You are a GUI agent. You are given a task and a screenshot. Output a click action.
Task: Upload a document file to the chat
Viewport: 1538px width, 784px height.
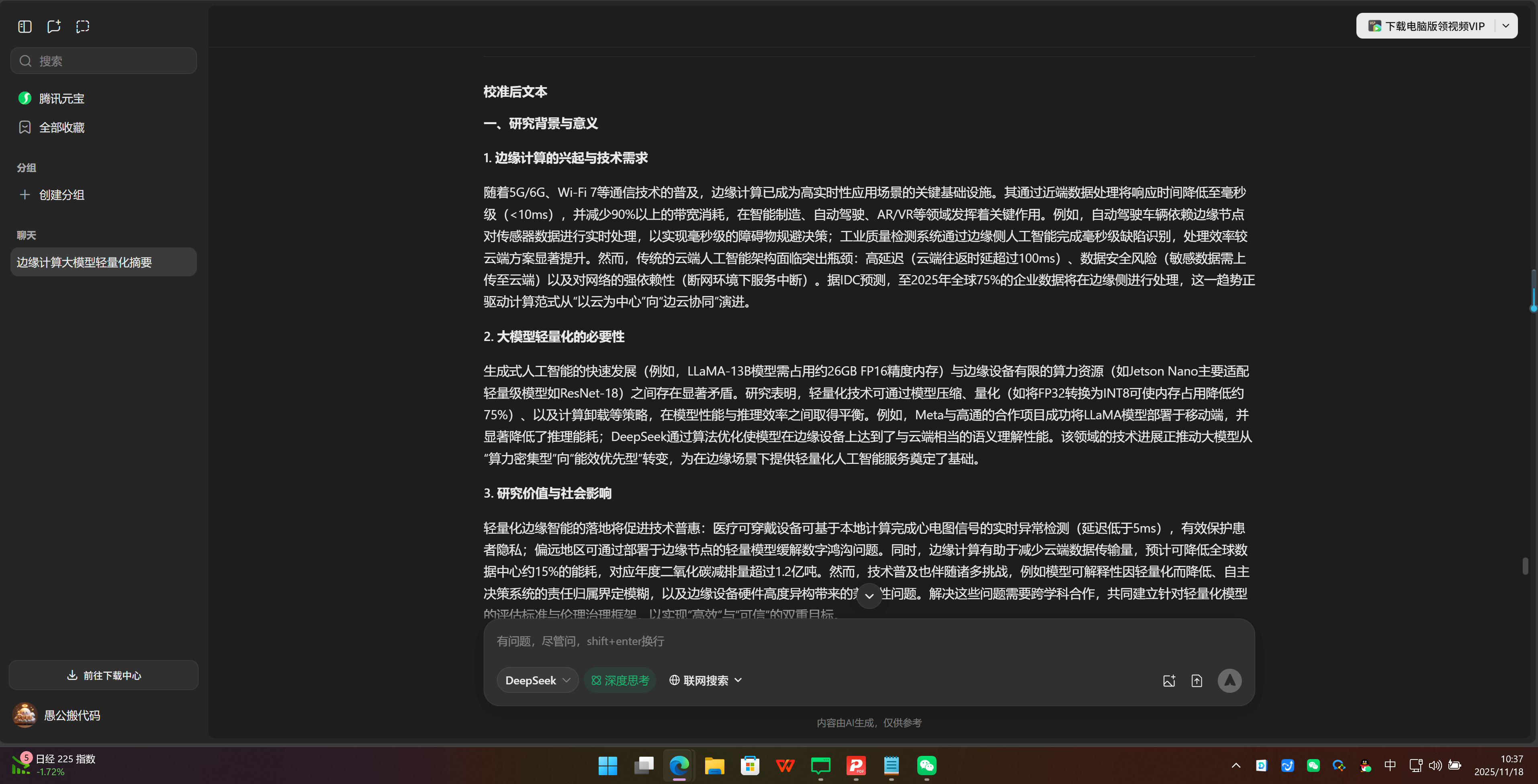click(x=1197, y=680)
